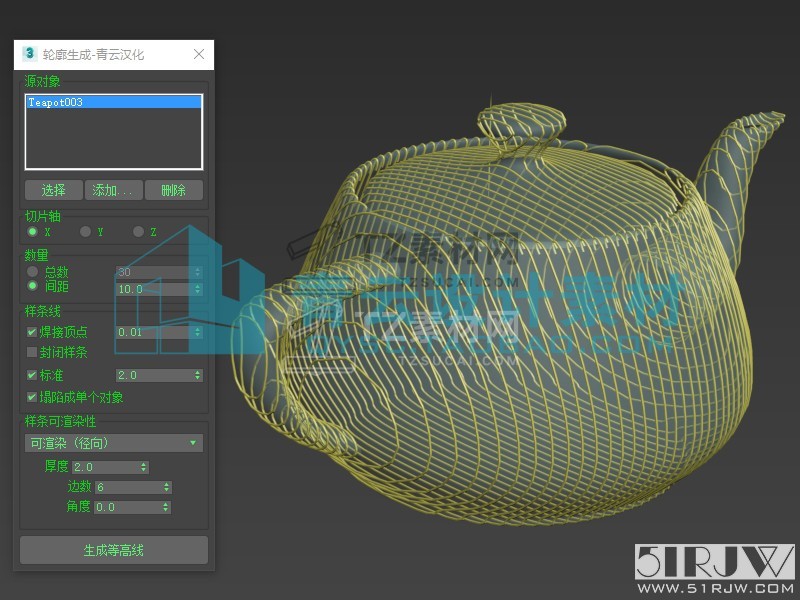Click the 生成等高线 button
800x600 pixels.
click(114, 550)
